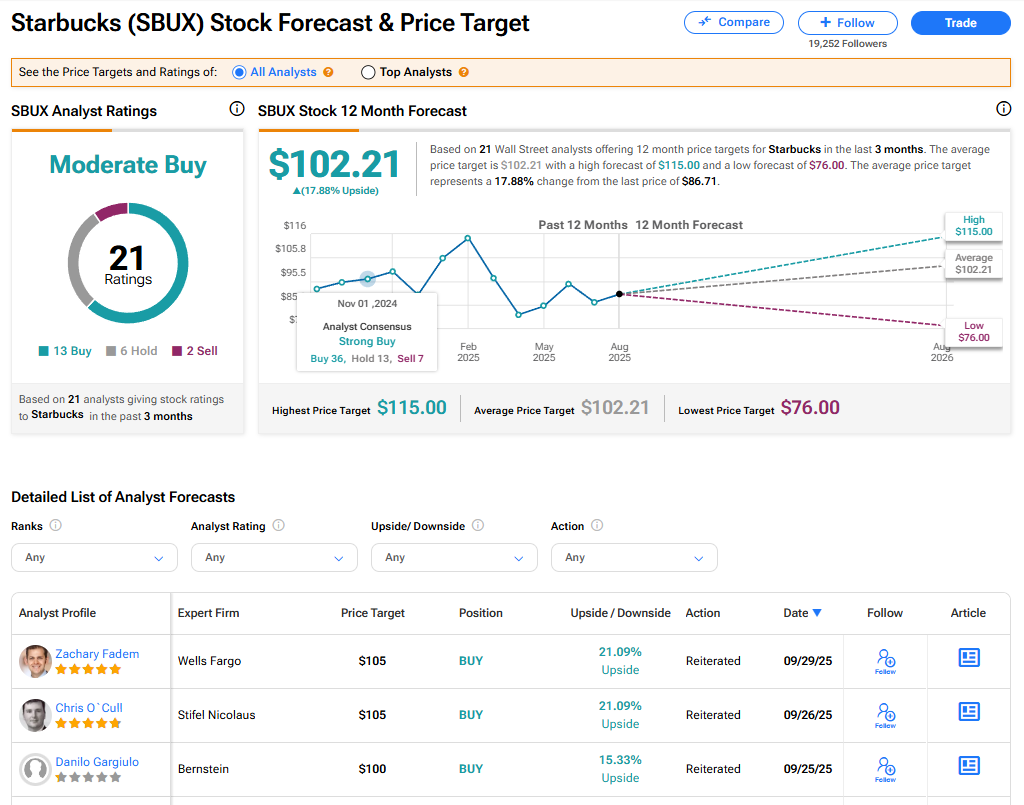Select the Top Analysts radio button

click(x=368, y=72)
